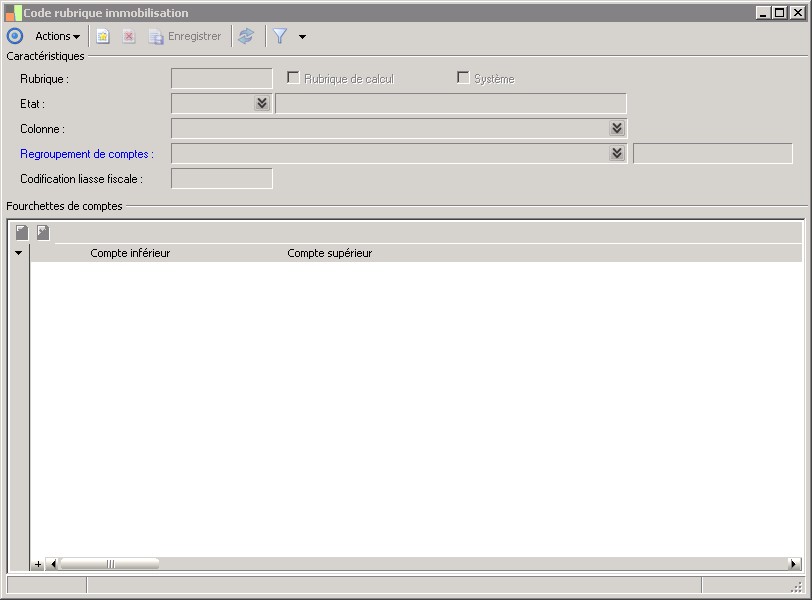Open the filter dropdown arrow
This screenshot has height=600, width=812.
[x=302, y=37]
